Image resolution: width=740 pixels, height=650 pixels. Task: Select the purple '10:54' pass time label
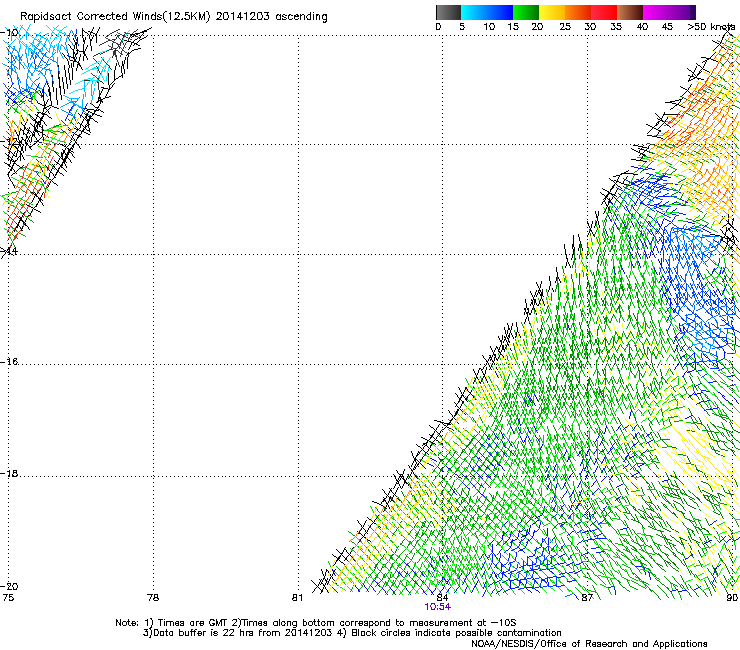[x=437, y=607]
